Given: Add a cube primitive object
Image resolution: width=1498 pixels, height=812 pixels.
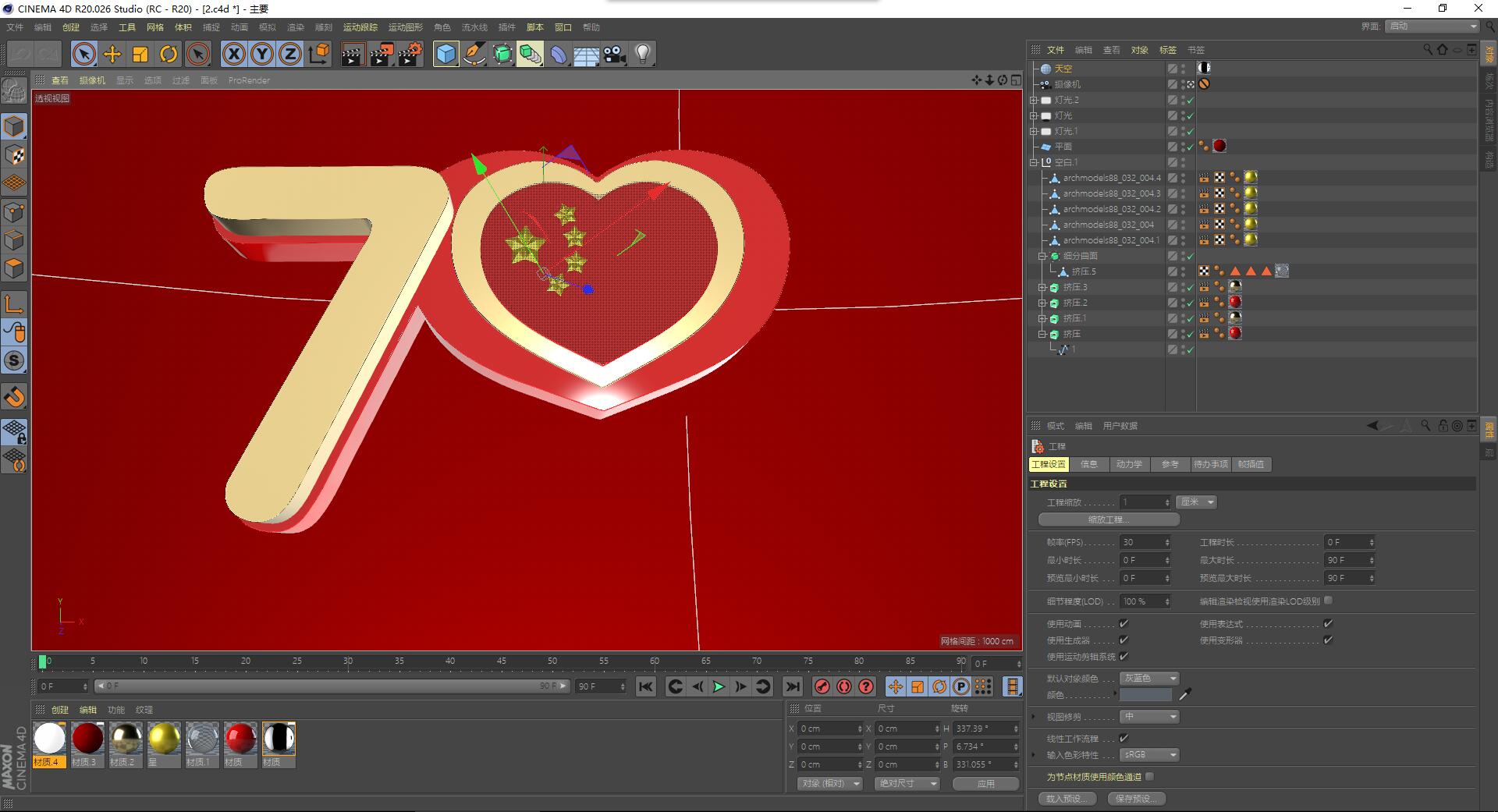Looking at the screenshot, I should (445, 54).
